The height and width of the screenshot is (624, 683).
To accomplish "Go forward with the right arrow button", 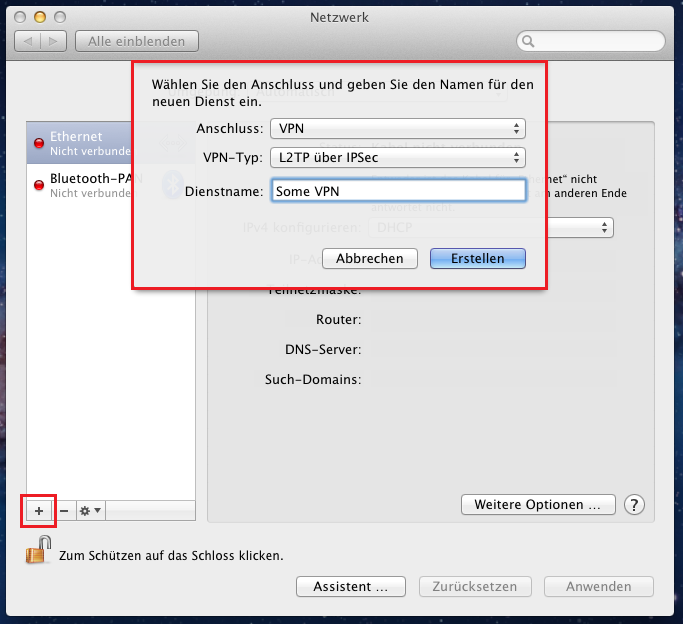I will tap(54, 41).
